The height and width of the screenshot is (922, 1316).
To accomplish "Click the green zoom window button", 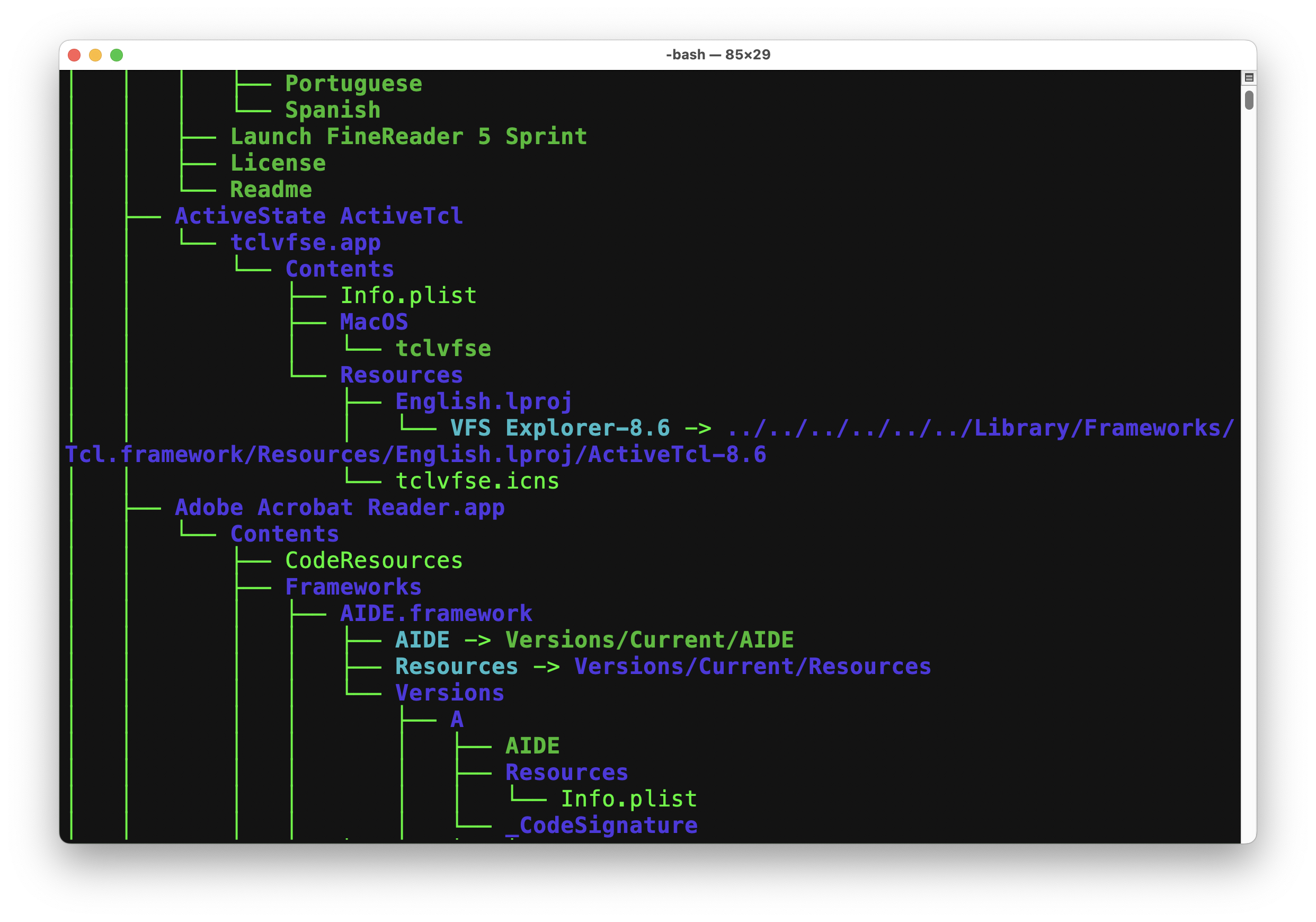I will [x=117, y=55].
